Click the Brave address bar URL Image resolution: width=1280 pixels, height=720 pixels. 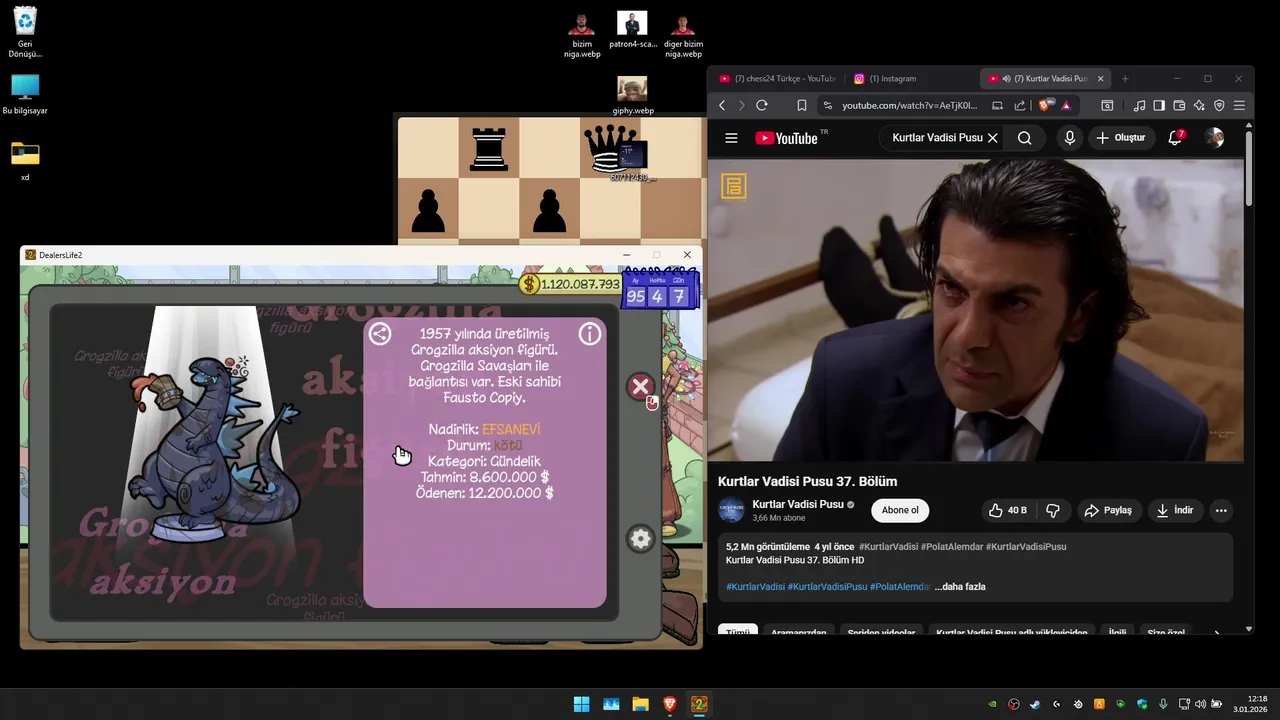[909, 105]
